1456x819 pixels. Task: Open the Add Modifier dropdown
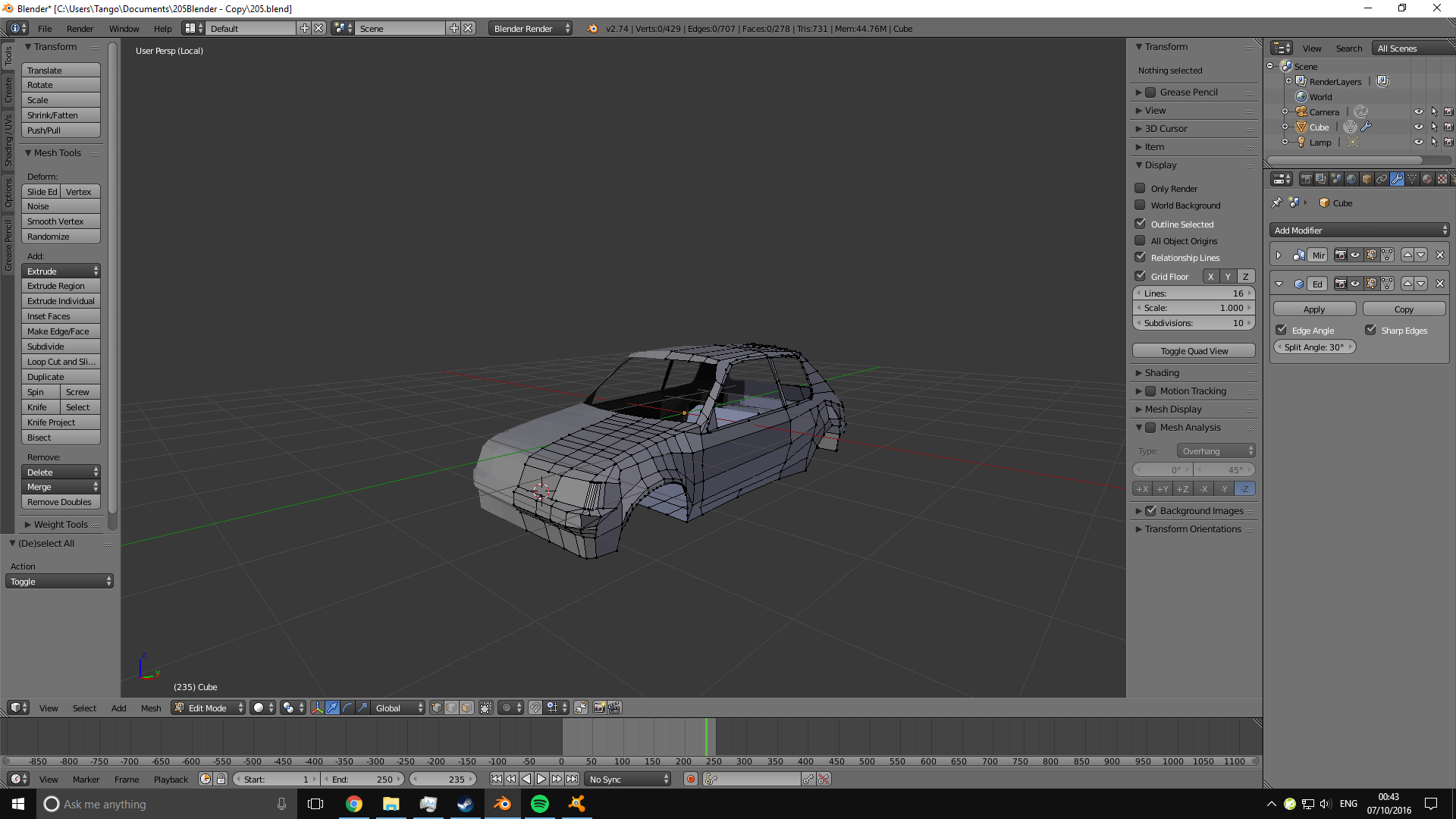coord(1359,230)
